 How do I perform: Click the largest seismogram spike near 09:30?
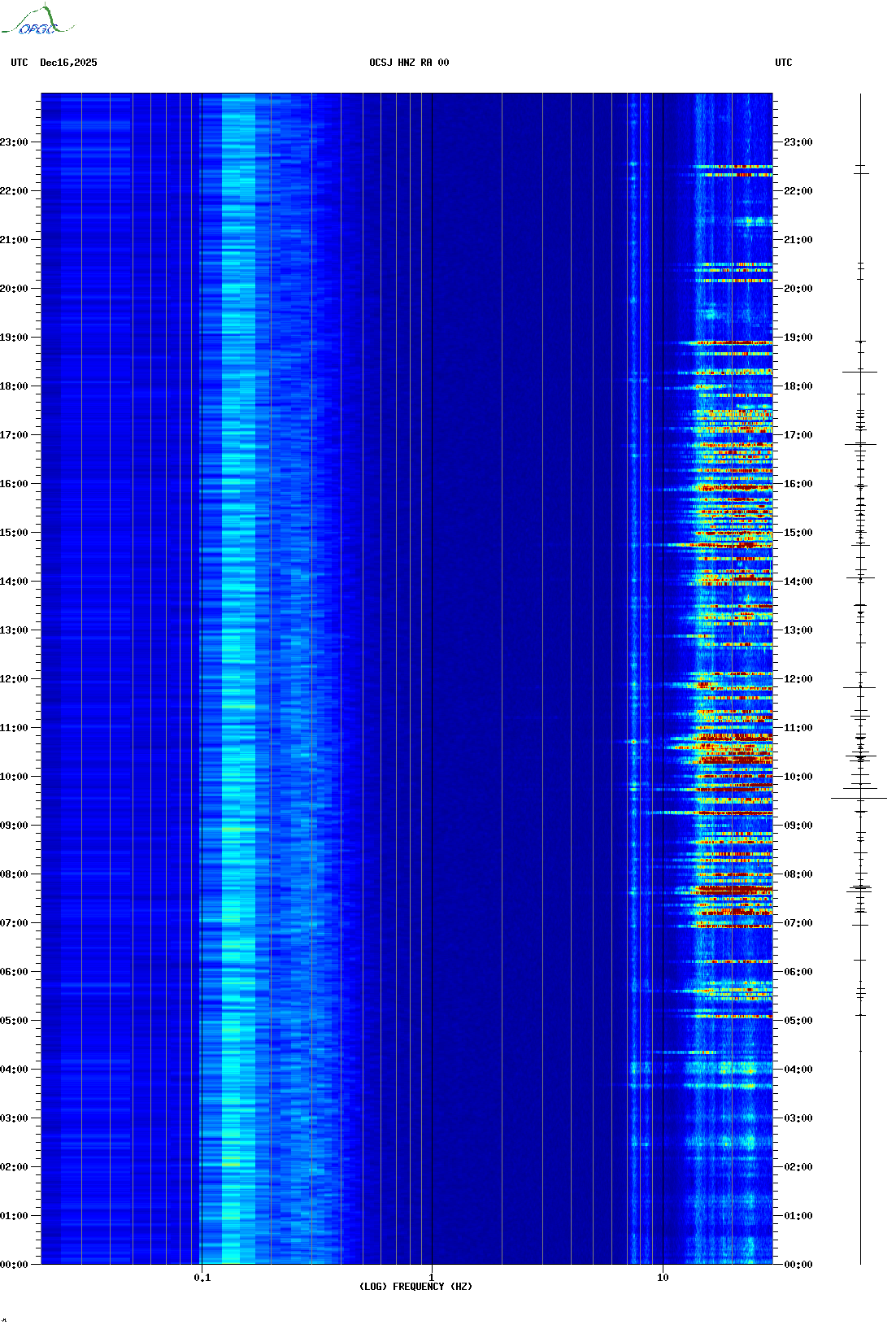[x=859, y=798]
